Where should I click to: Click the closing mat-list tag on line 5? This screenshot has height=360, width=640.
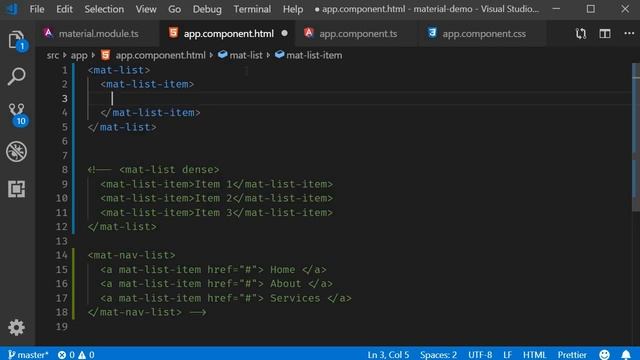122,127
